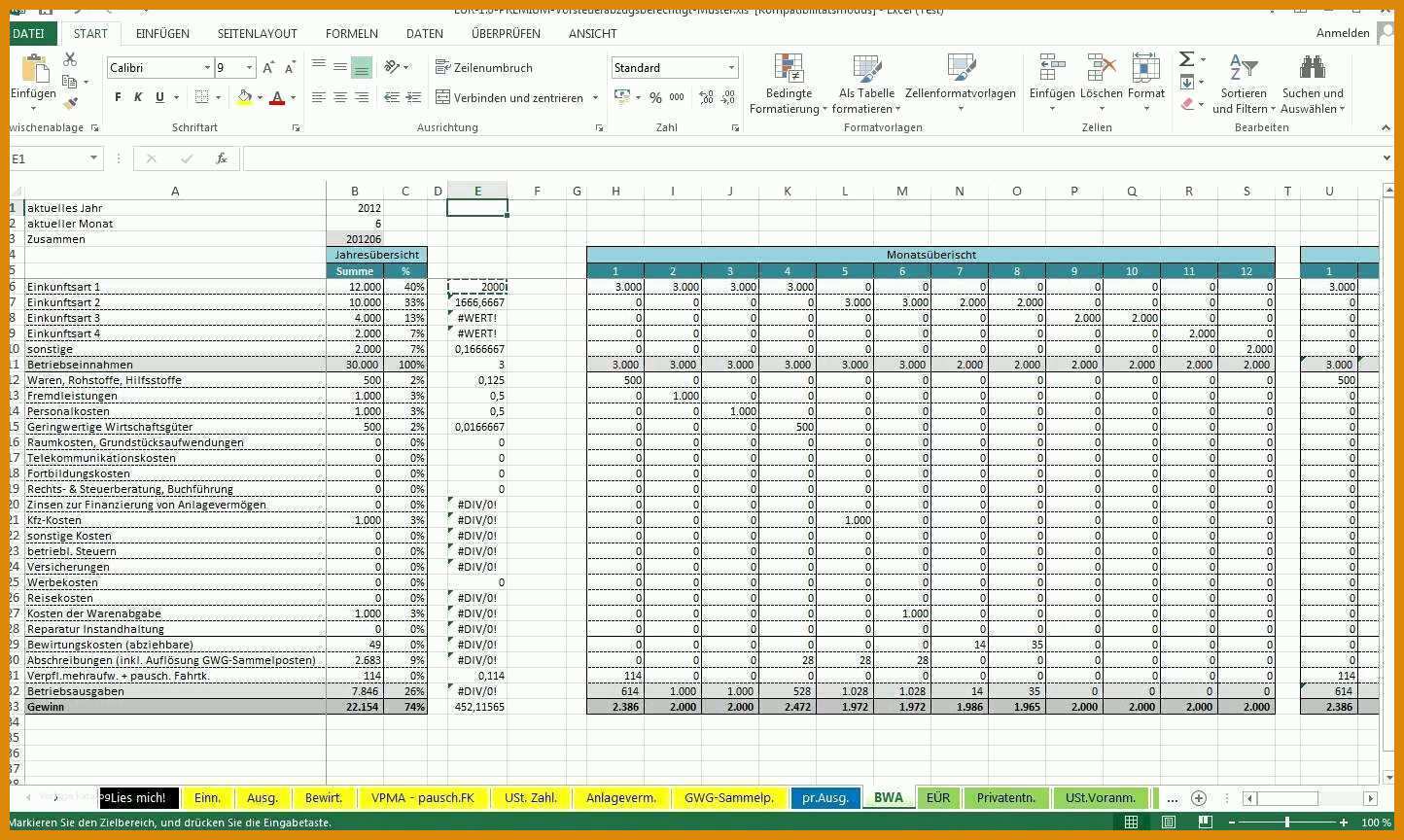Open the Calibri font name dropdown
This screenshot has width=1404, height=840.
(207, 68)
